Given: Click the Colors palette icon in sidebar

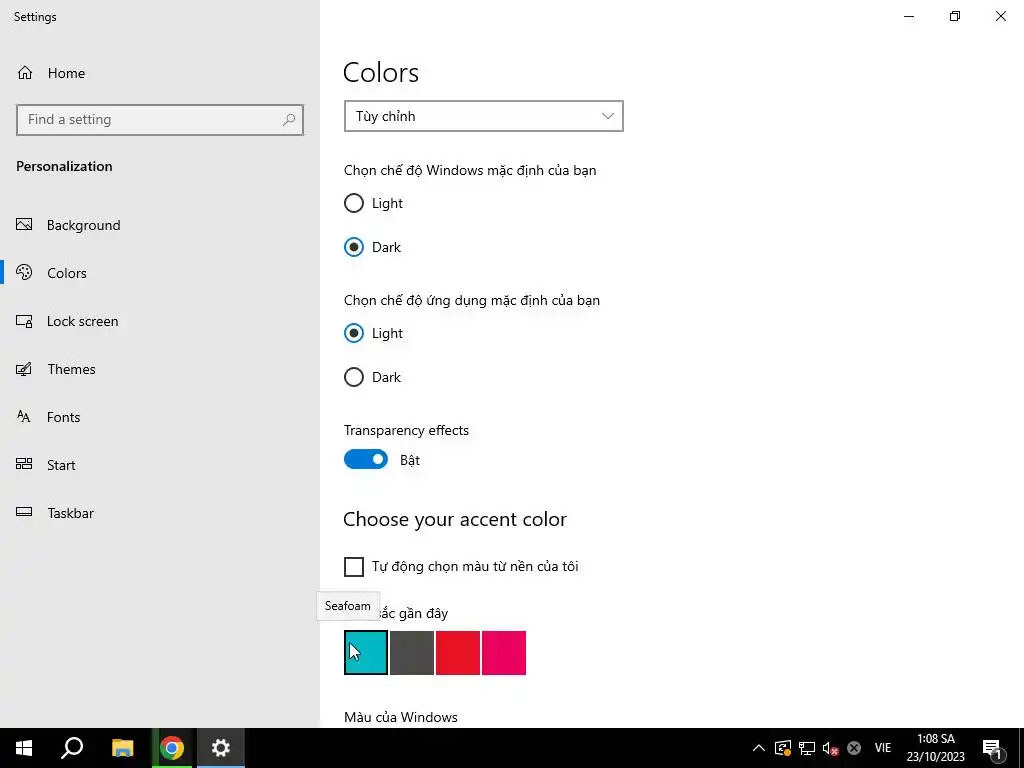Looking at the screenshot, I should [24, 272].
